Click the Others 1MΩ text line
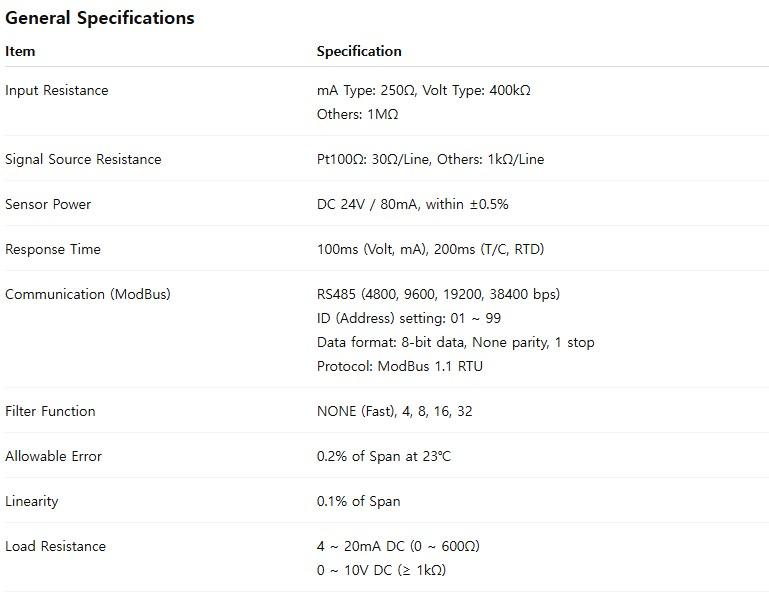Viewport: 769px width, 597px height. (358, 114)
